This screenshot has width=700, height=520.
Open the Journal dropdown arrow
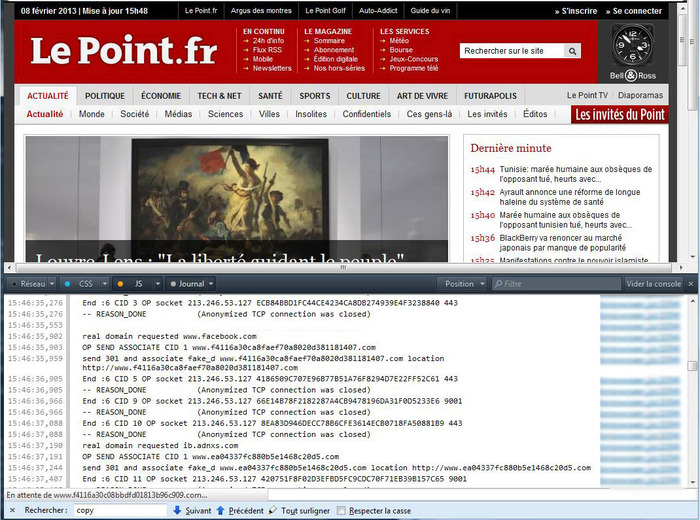coord(211,284)
